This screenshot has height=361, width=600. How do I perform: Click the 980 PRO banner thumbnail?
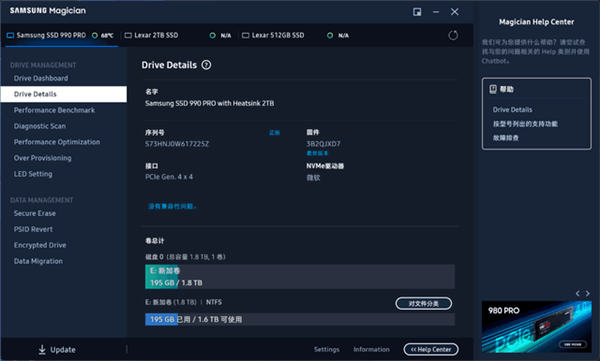pyautogui.click(x=536, y=327)
